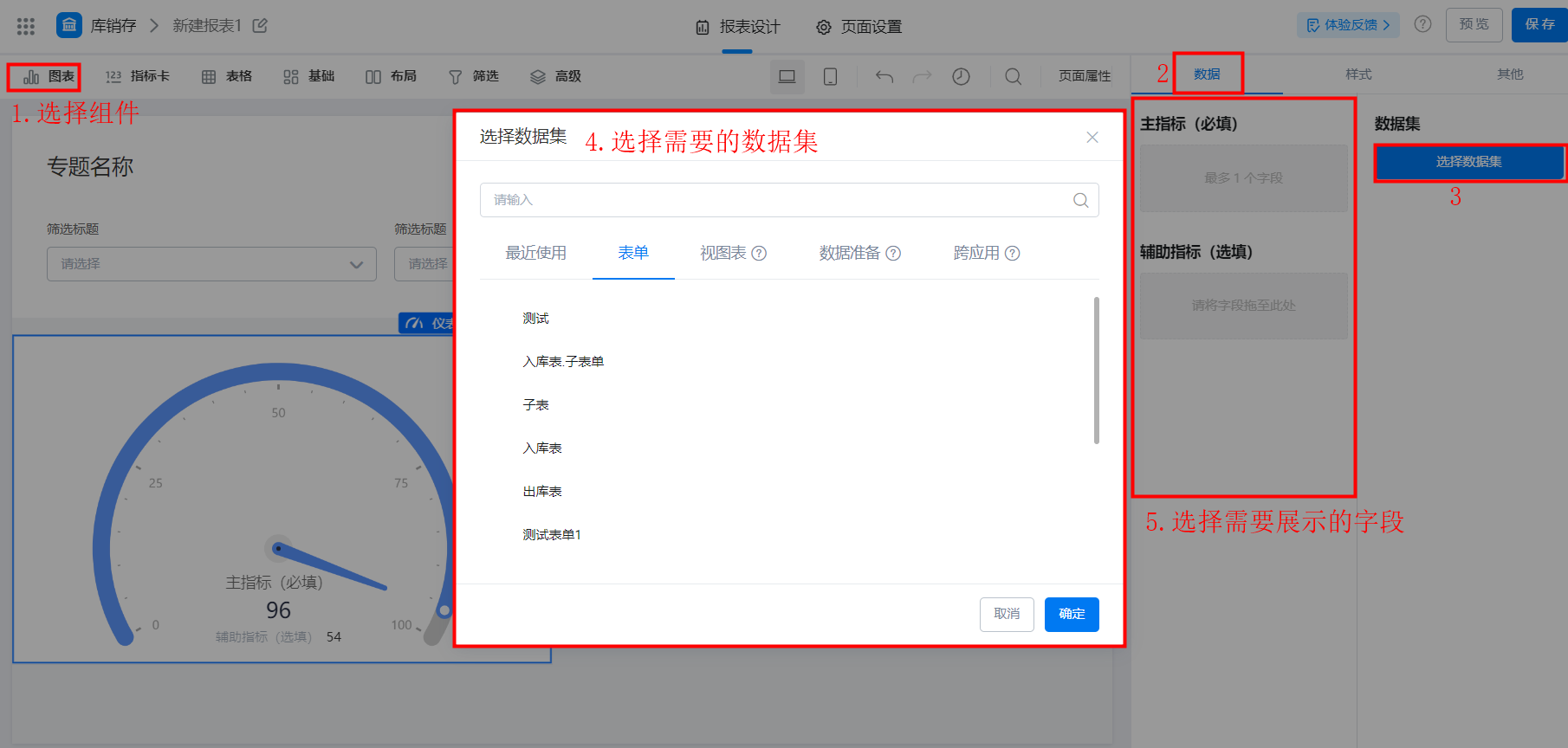This screenshot has width=1568, height=748.
Task: Open the app grid launcher icon
Action: 26,26
